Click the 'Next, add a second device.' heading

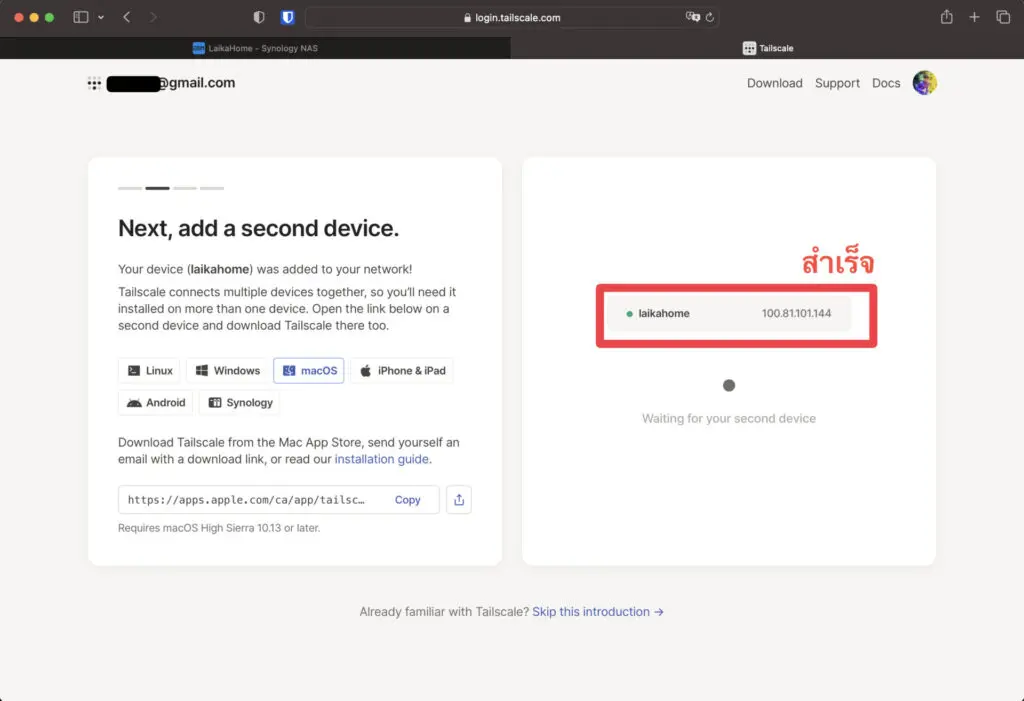258,228
